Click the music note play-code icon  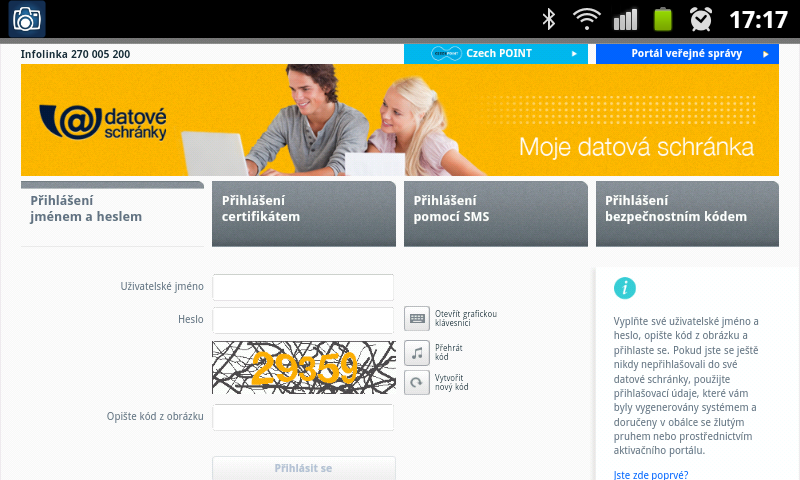(416, 352)
